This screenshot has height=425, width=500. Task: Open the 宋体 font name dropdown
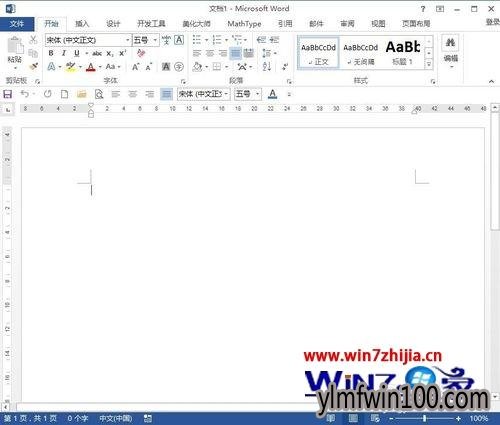88,40
